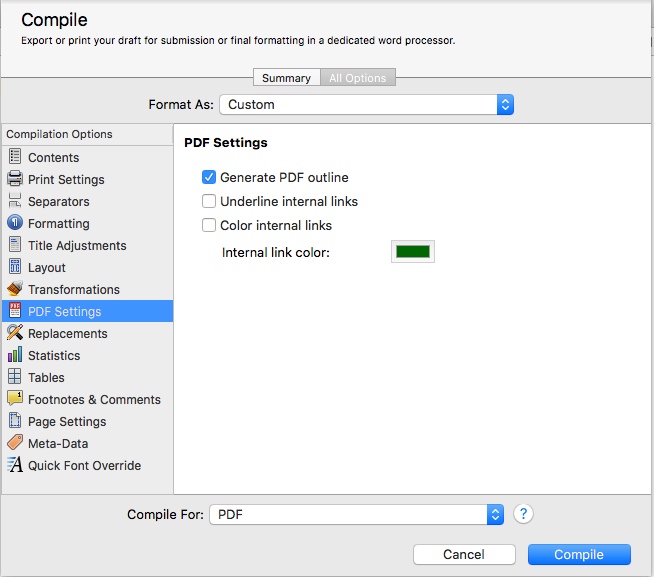This screenshot has width=654, height=577.
Task: Open Statistics using bar chart icon
Action: pos(15,355)
